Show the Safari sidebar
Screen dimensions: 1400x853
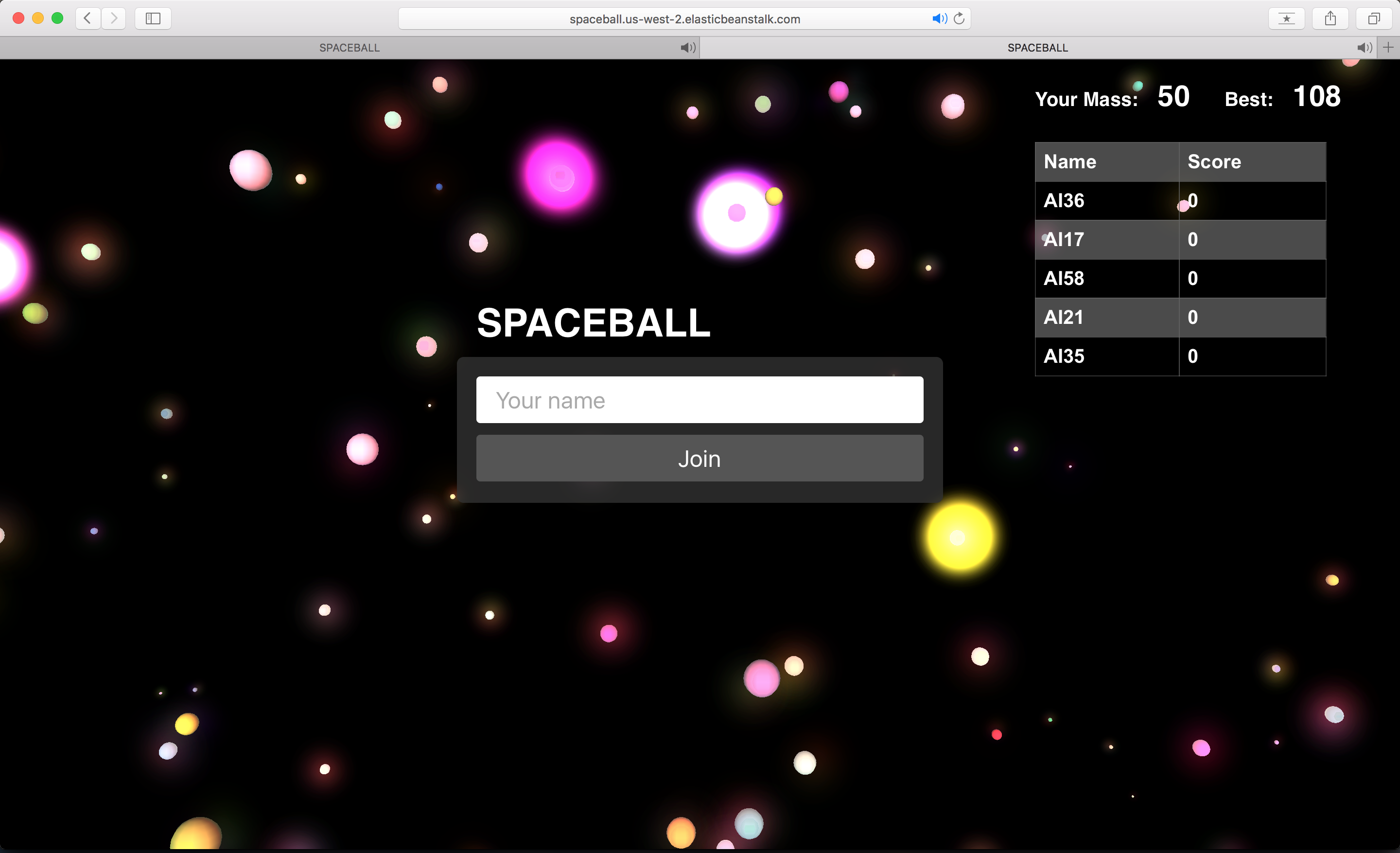153,18
